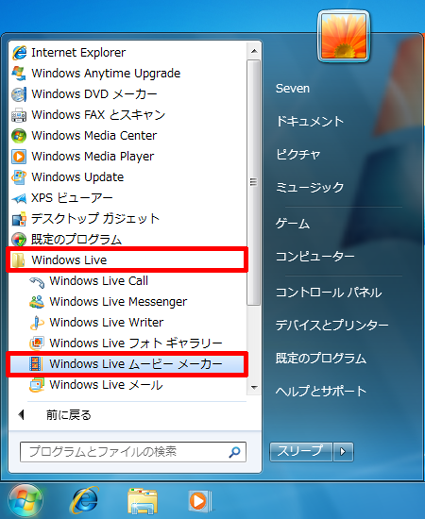Collapse the Windows Live folder

127,260
